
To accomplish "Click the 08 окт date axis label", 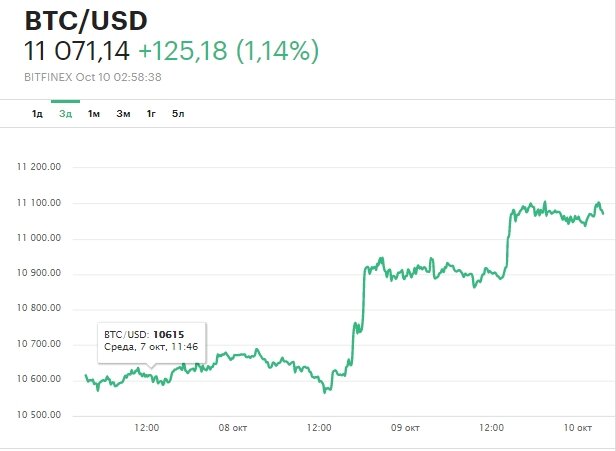I will coord(232,428).
